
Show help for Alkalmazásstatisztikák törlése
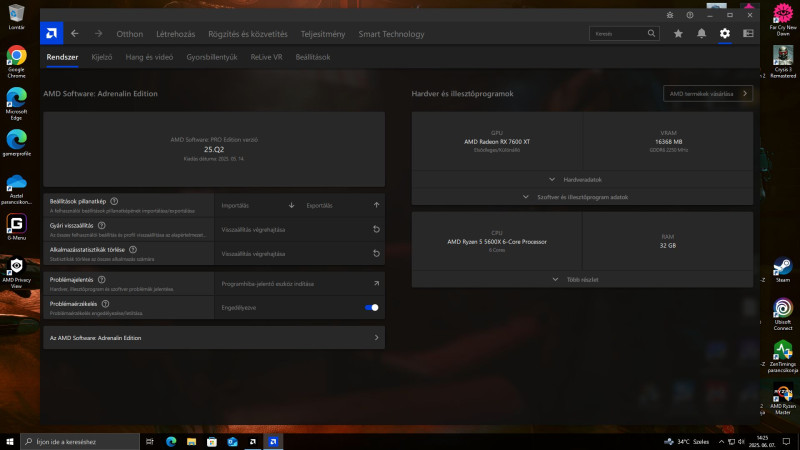coord(133,249)
